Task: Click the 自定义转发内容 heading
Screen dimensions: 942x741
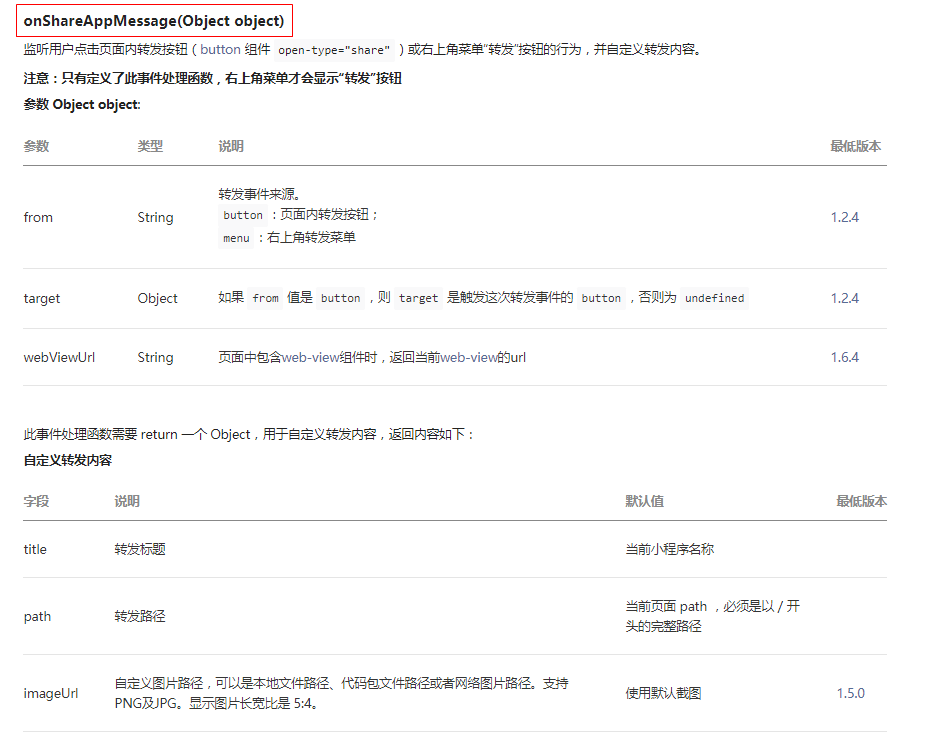Action: 68,460
